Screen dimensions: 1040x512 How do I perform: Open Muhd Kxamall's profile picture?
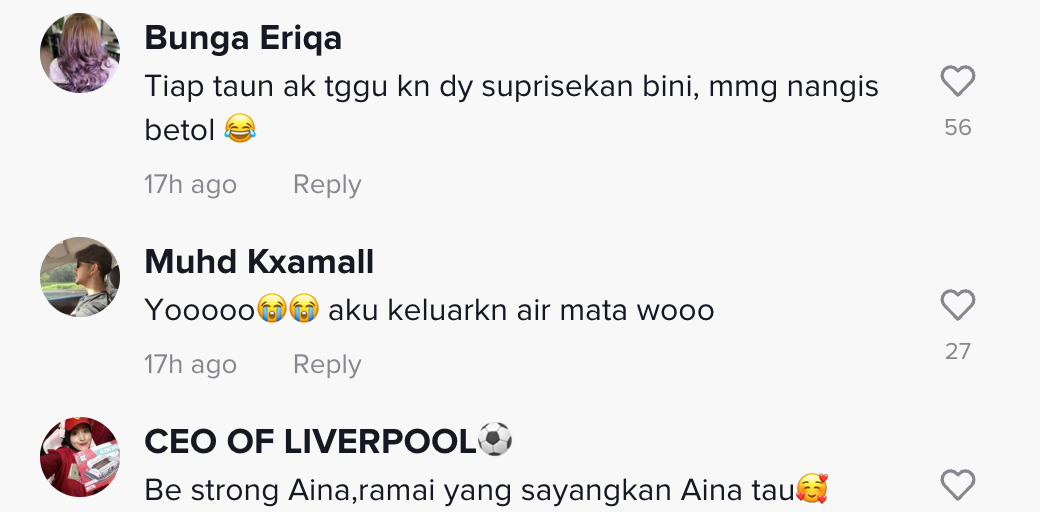(x=80, y=277)
